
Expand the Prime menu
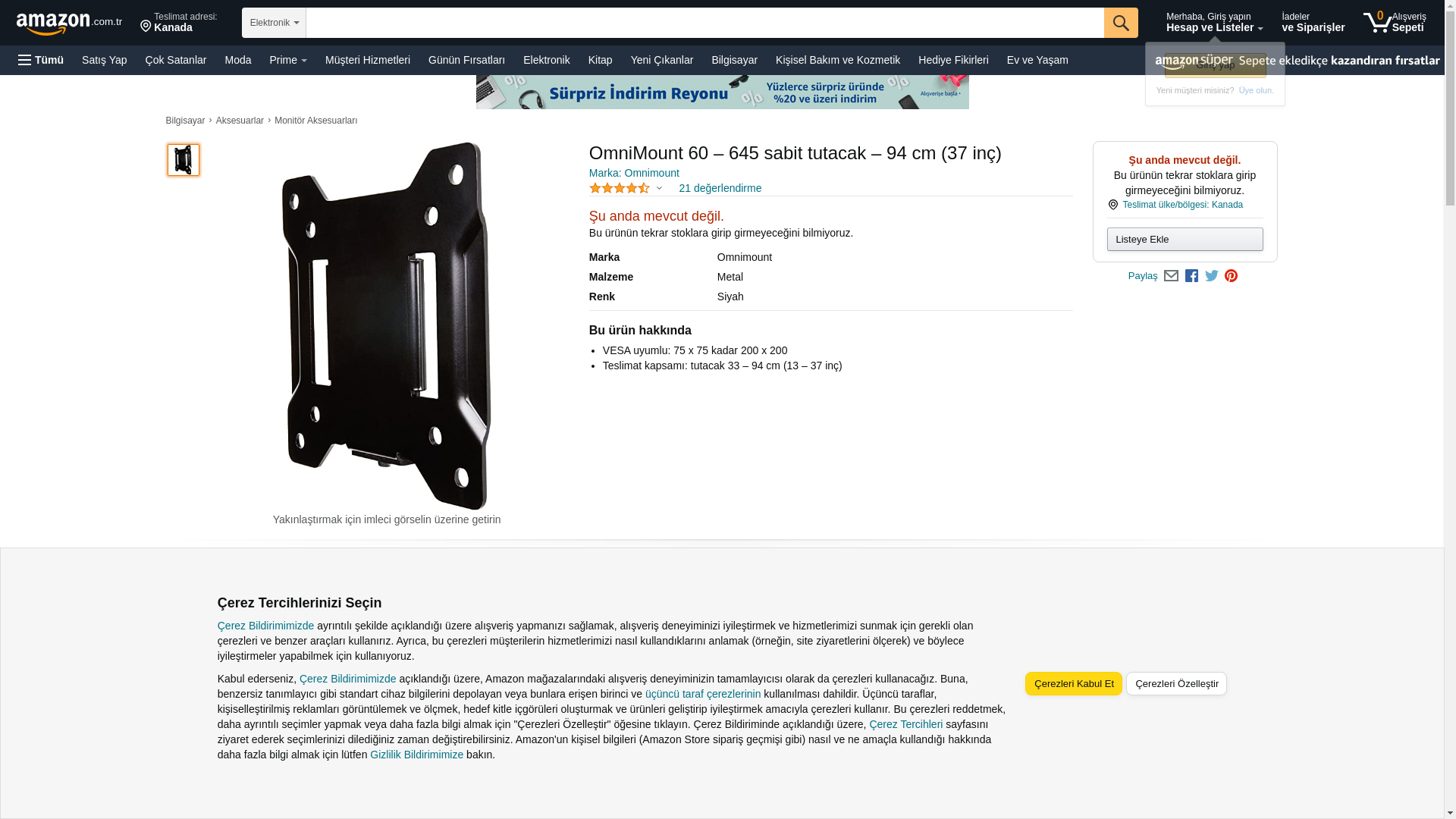coord(288,60)
